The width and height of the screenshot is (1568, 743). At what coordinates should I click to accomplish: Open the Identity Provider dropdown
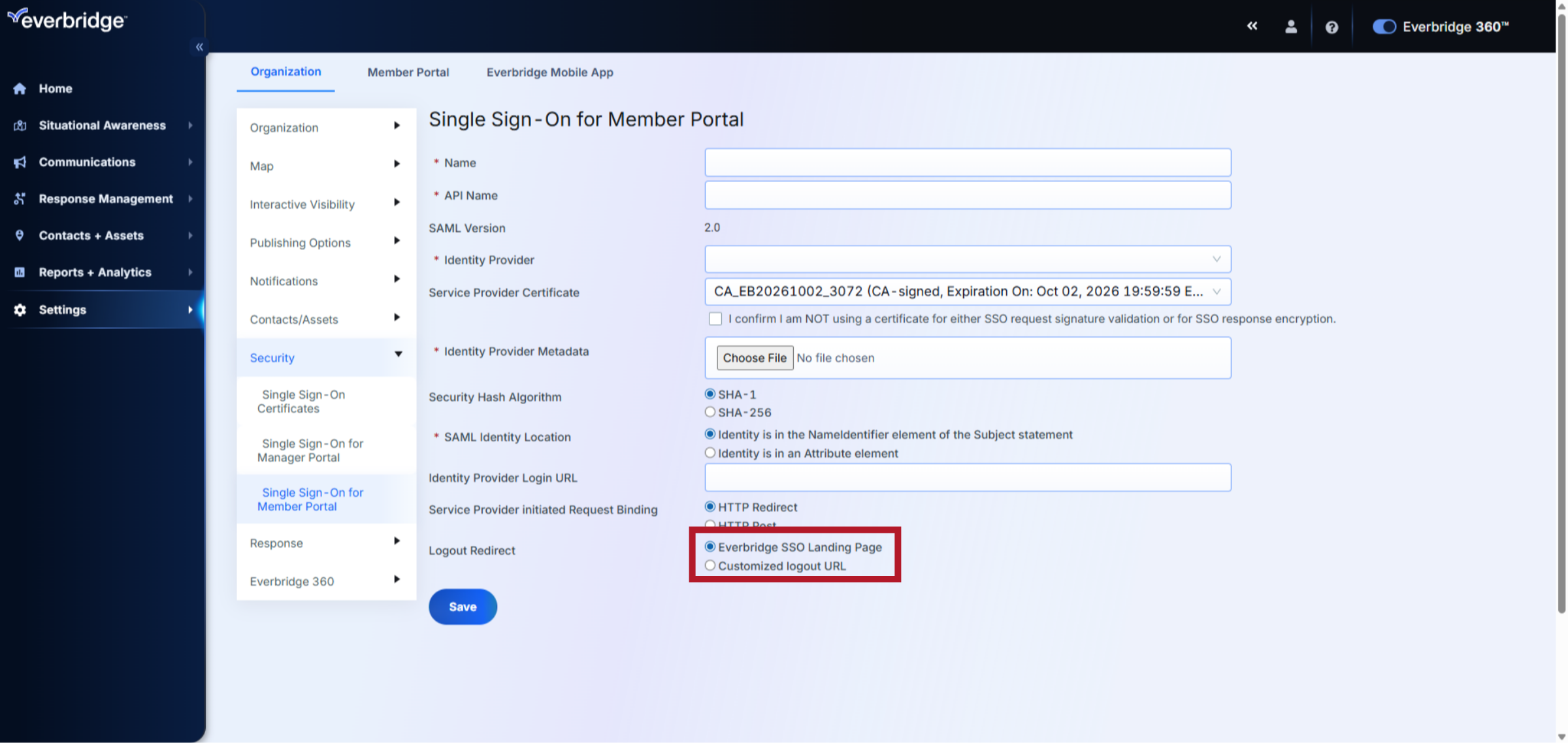pos(968,259)
